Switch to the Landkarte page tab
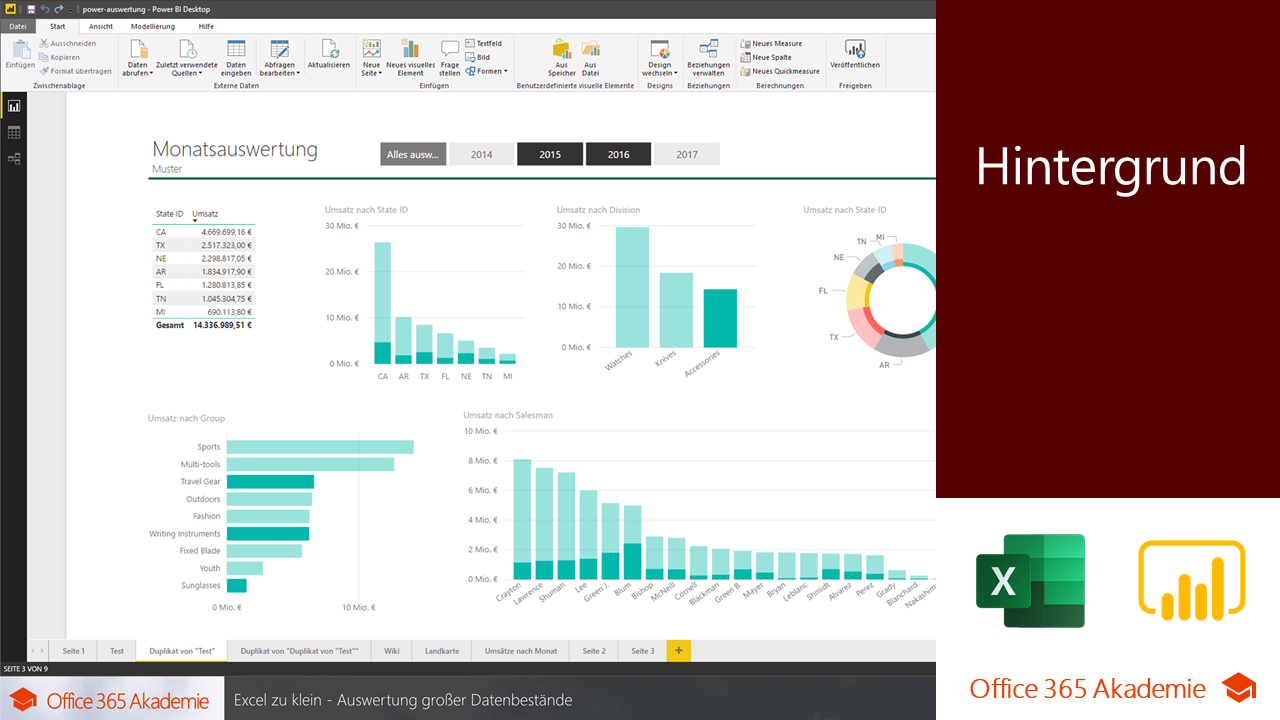The image size is (1280, 720). (x=442, y=651)
